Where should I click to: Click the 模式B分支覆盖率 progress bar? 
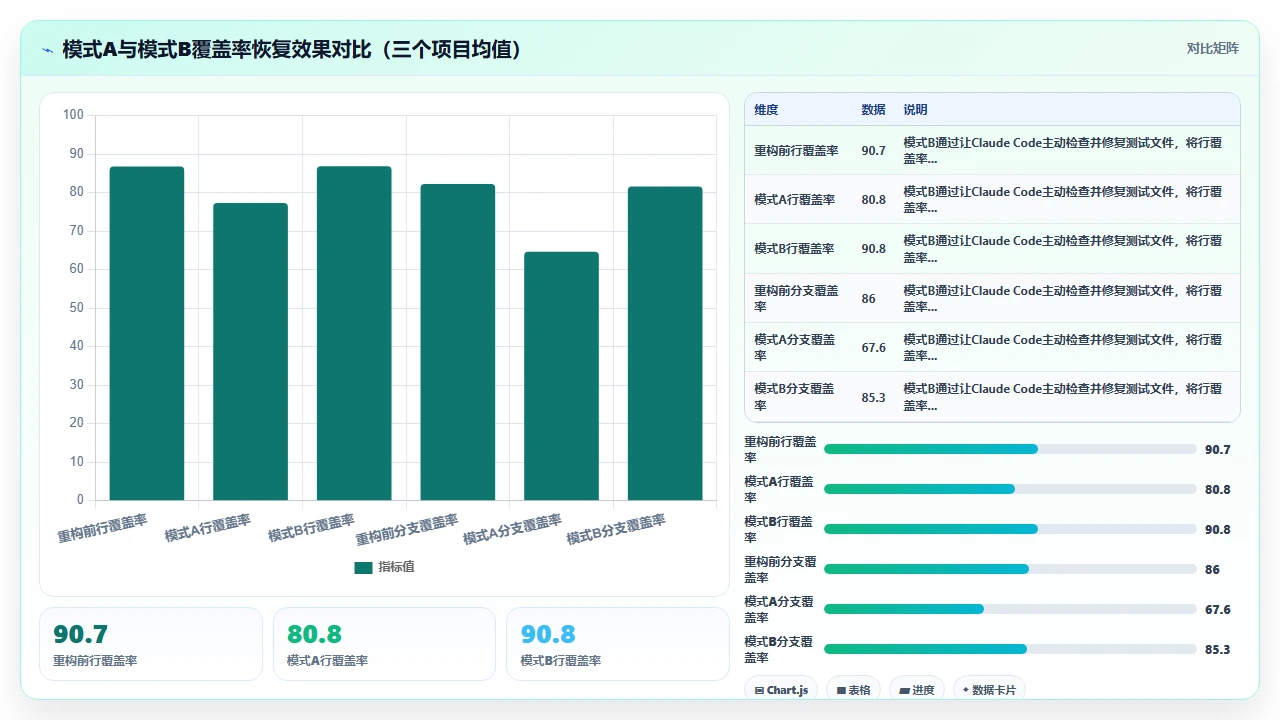1010,649
